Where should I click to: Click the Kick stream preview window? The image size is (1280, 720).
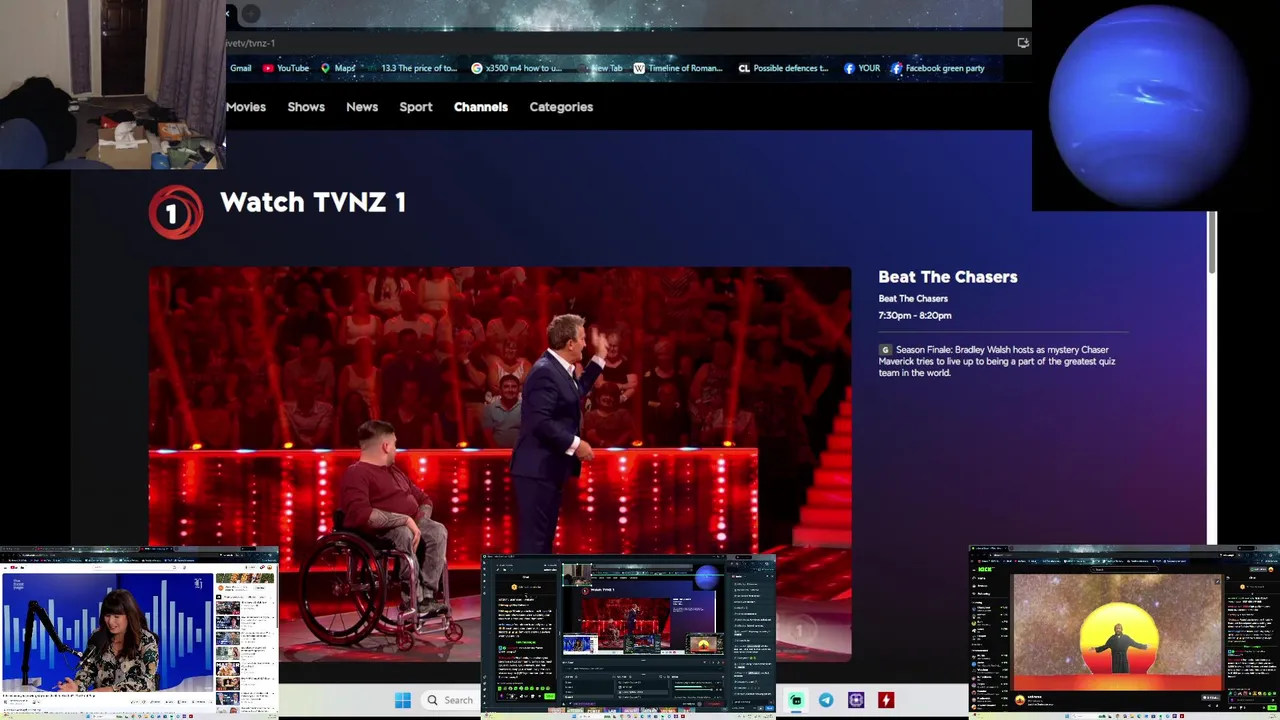1124,632
